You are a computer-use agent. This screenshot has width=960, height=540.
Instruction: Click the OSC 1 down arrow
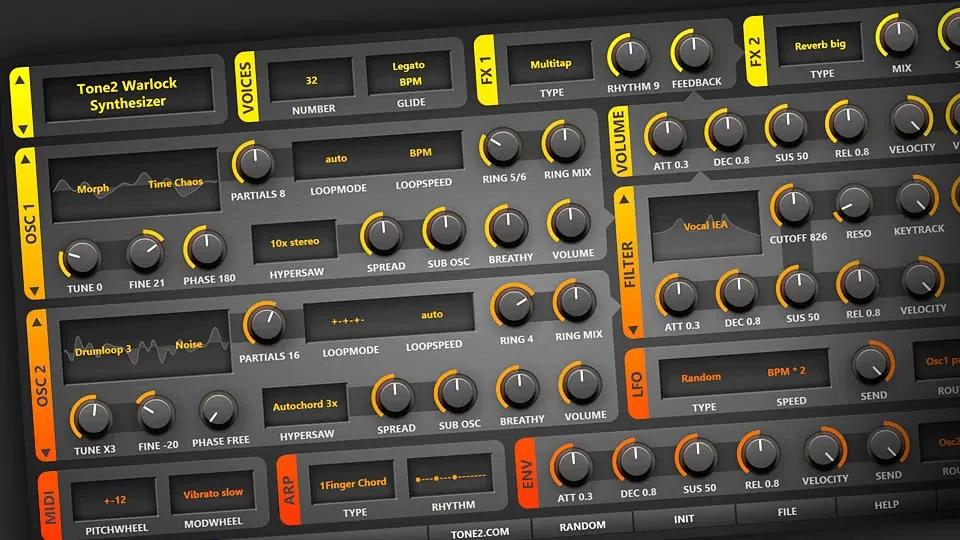point(34,290)
